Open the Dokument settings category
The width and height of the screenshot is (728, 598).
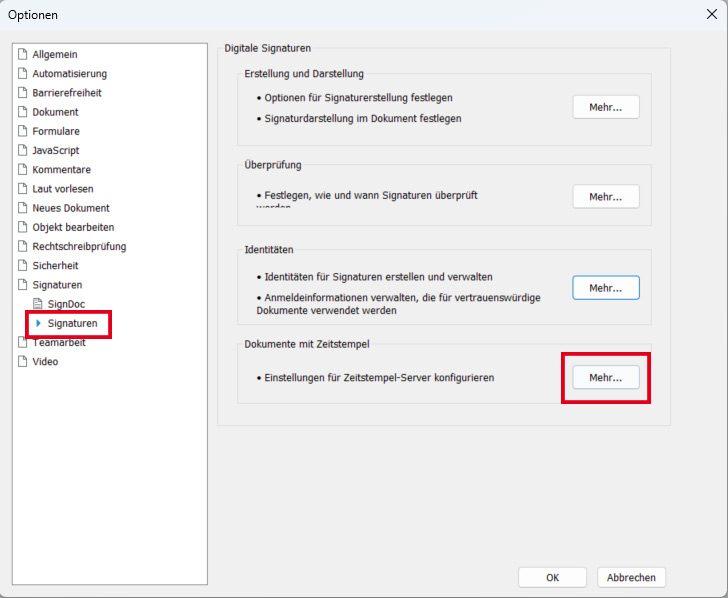pos(55,112)
